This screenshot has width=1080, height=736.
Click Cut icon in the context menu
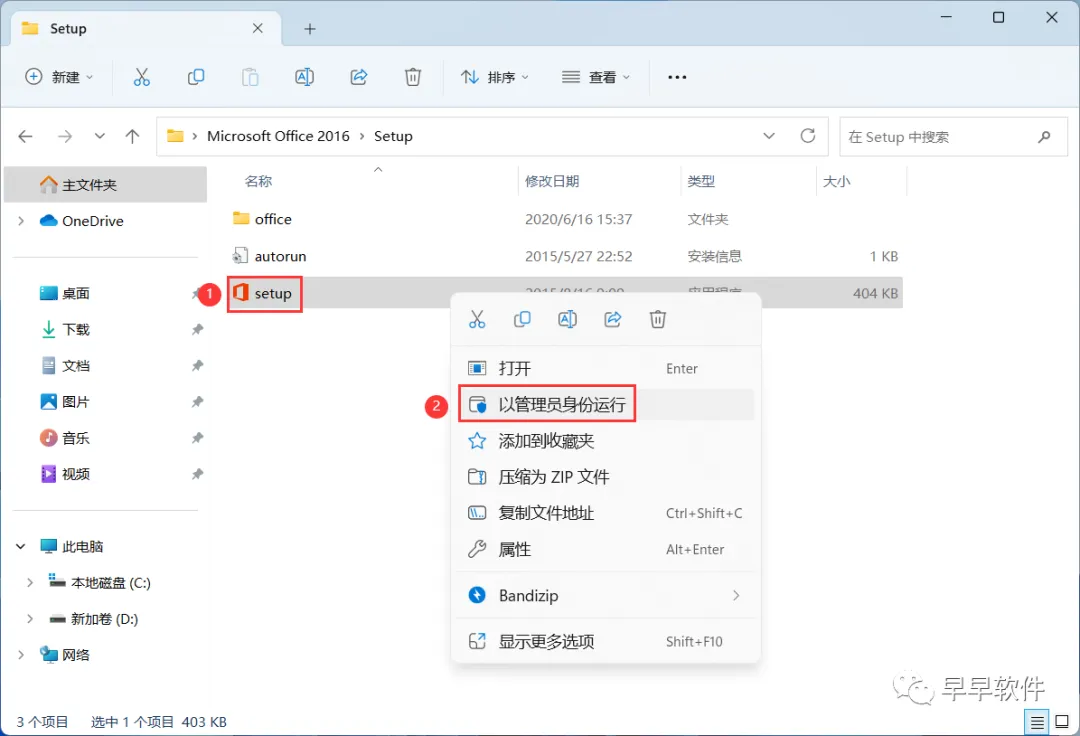[477, 319]
